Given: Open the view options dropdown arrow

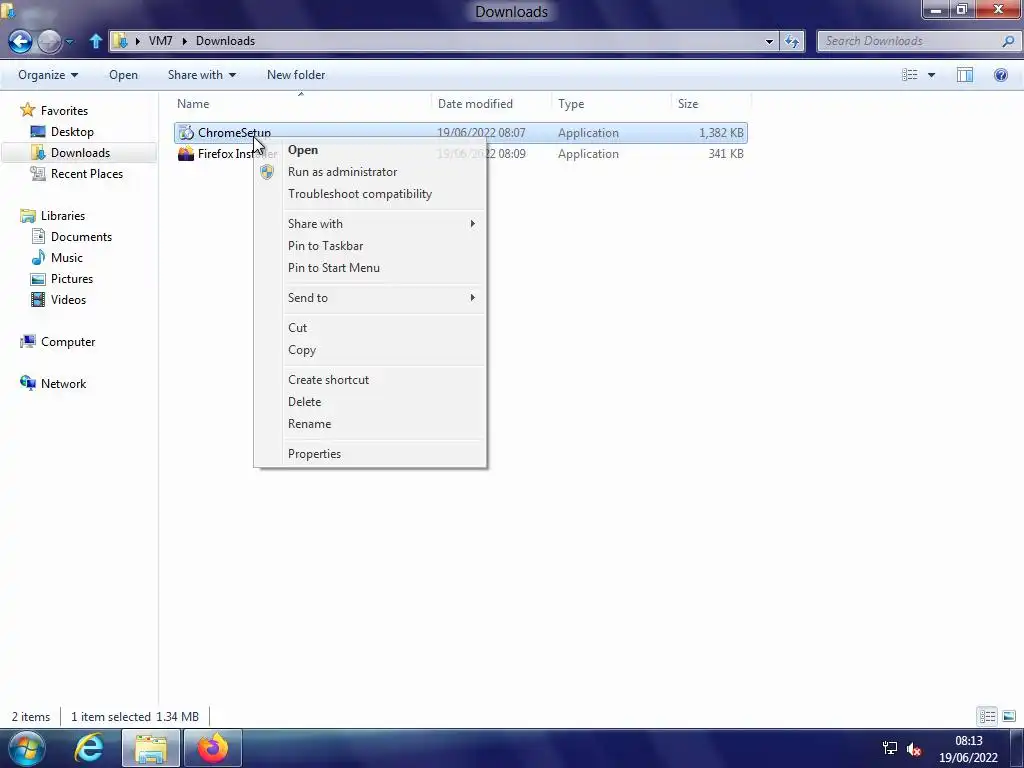Looking at the screenshot, I should [931, 75].
